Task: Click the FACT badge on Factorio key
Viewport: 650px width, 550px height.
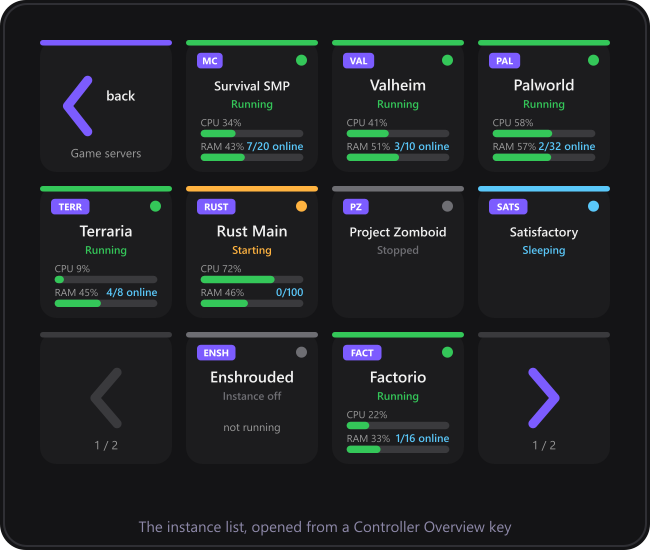Action: [x=362, y=353]
